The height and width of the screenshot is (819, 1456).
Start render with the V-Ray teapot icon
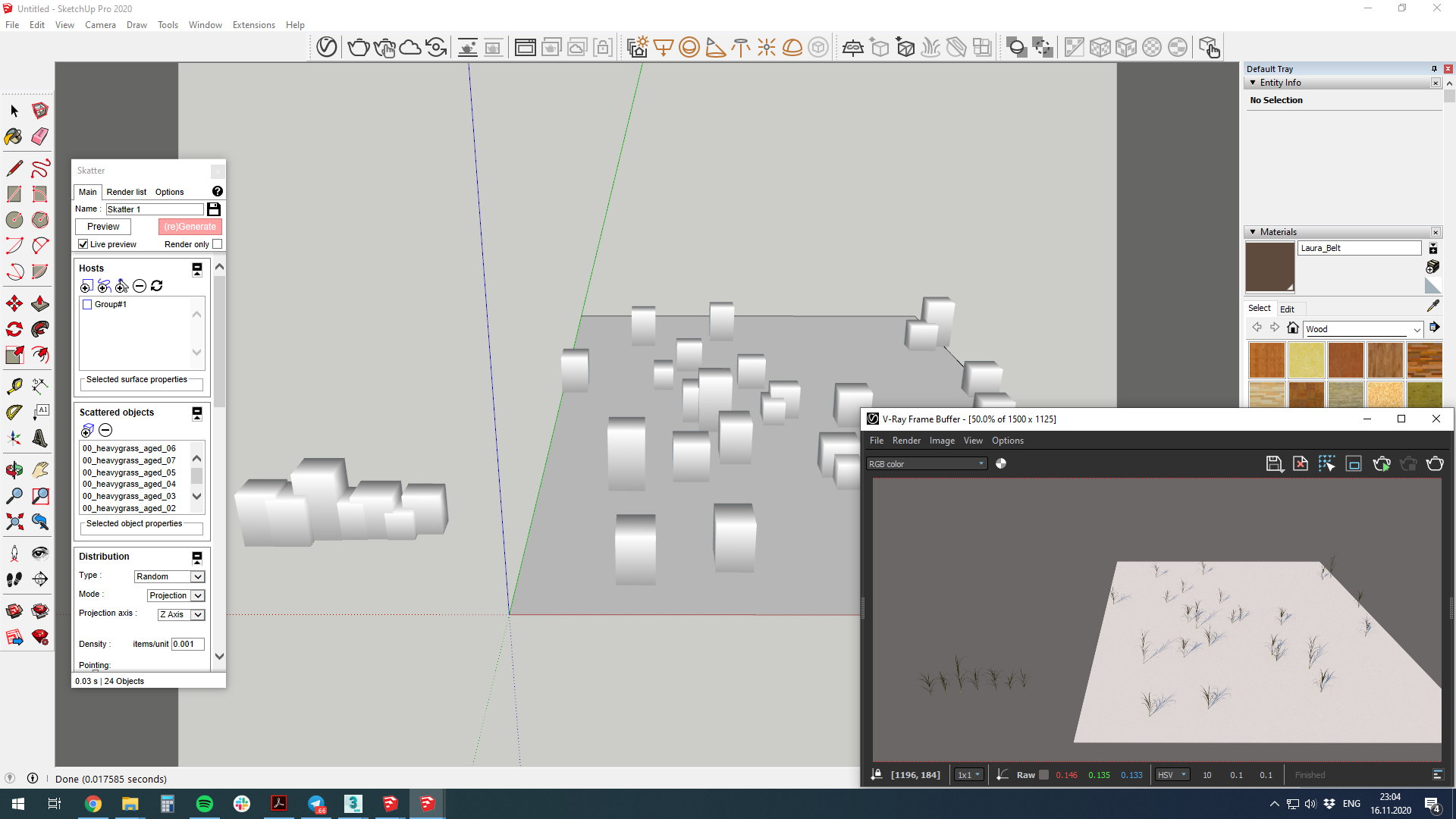[x=358, y=47]
